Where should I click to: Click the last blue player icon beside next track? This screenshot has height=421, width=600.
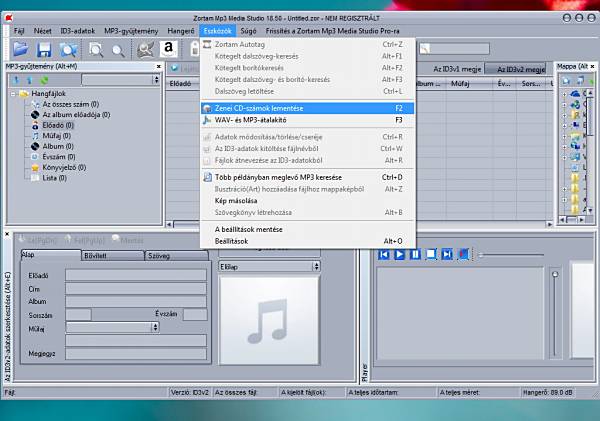(463, 254)
